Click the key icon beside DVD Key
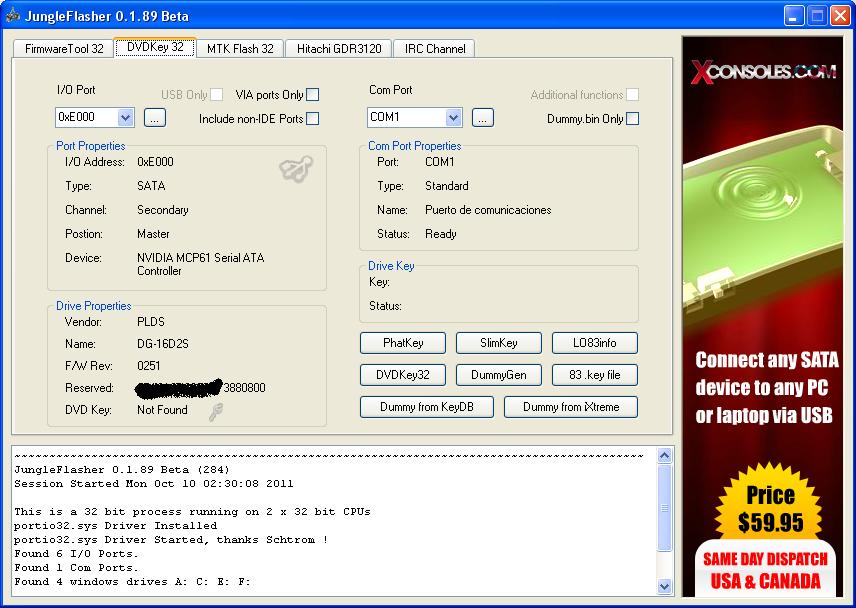 click(216, 412)
